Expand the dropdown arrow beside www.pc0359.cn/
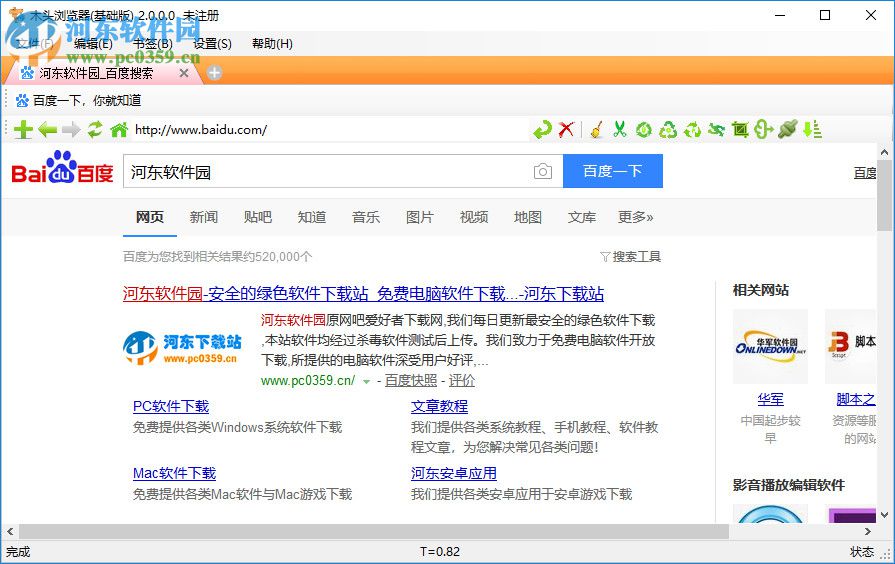Image resolution: width=895 pixels, height=564 pixels. [366, 381]
